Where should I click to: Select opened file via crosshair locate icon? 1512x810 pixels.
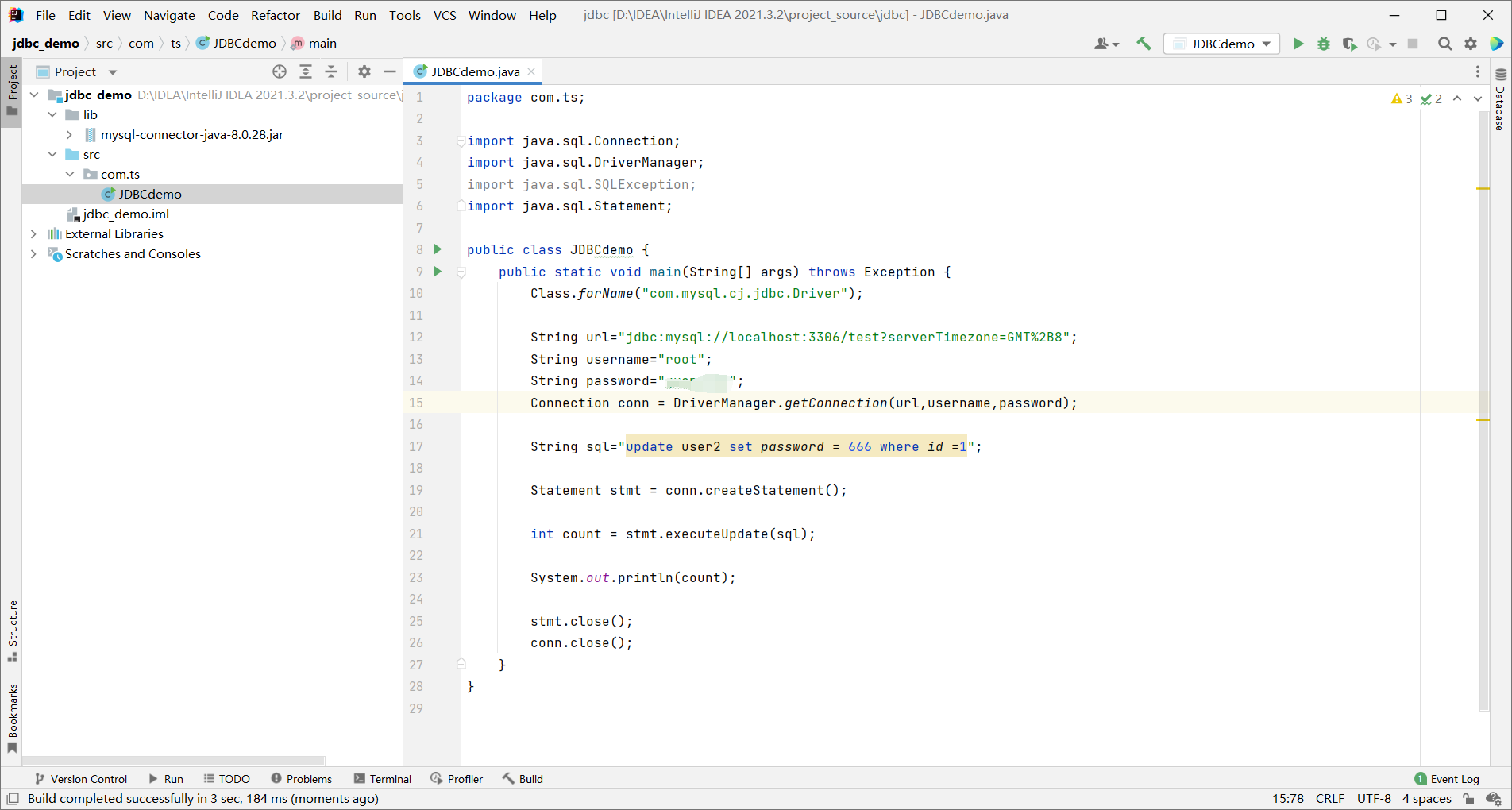(280, 71)
